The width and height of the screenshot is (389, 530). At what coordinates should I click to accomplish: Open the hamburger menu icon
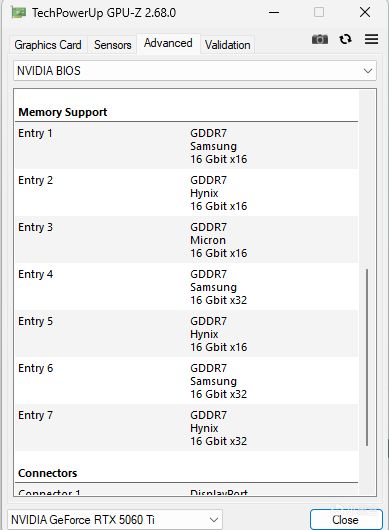(x=371, y=39)
